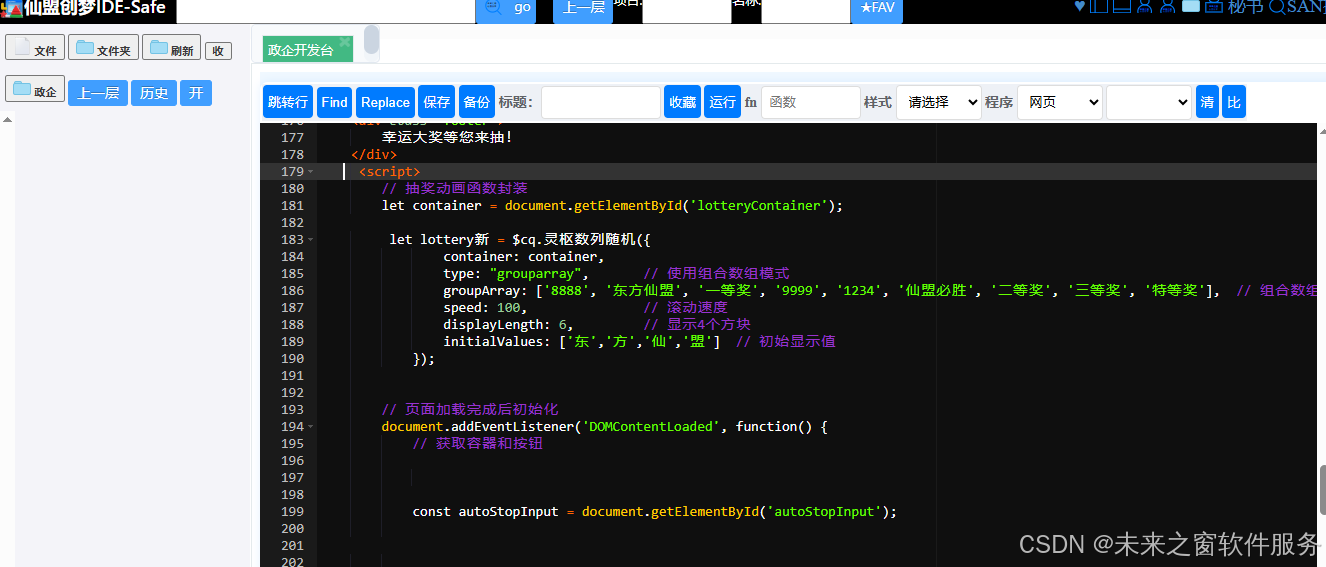This screenshot has width=1326, height=567.
Task: Click the 收藏 bookmark button
Action: click(x=683, y=102)
